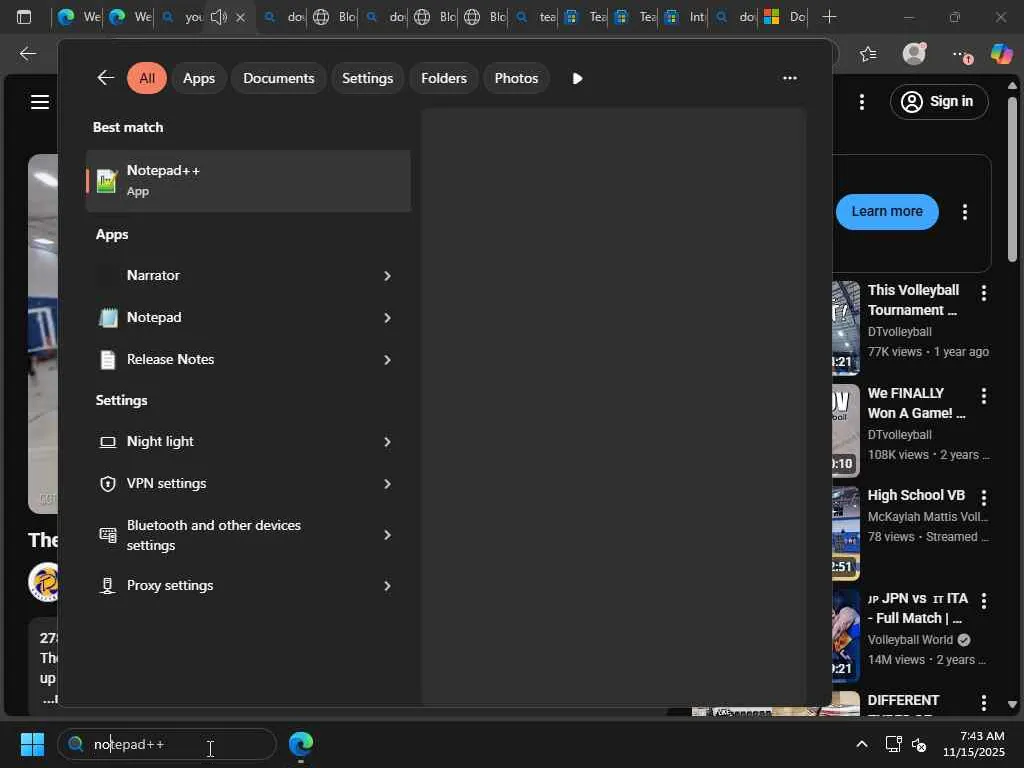Open Notepad++ best match result

[248, 181]
